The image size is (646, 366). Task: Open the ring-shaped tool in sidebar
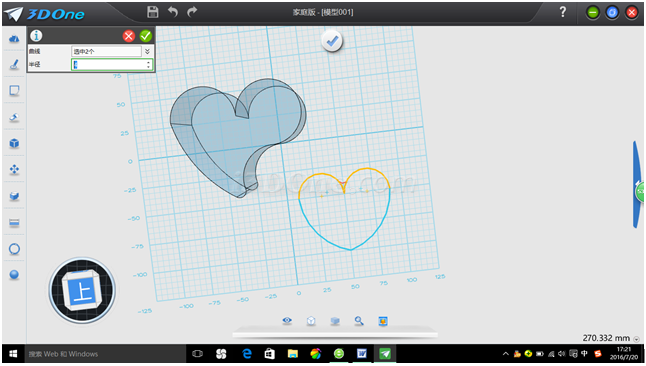coord(14,249)
